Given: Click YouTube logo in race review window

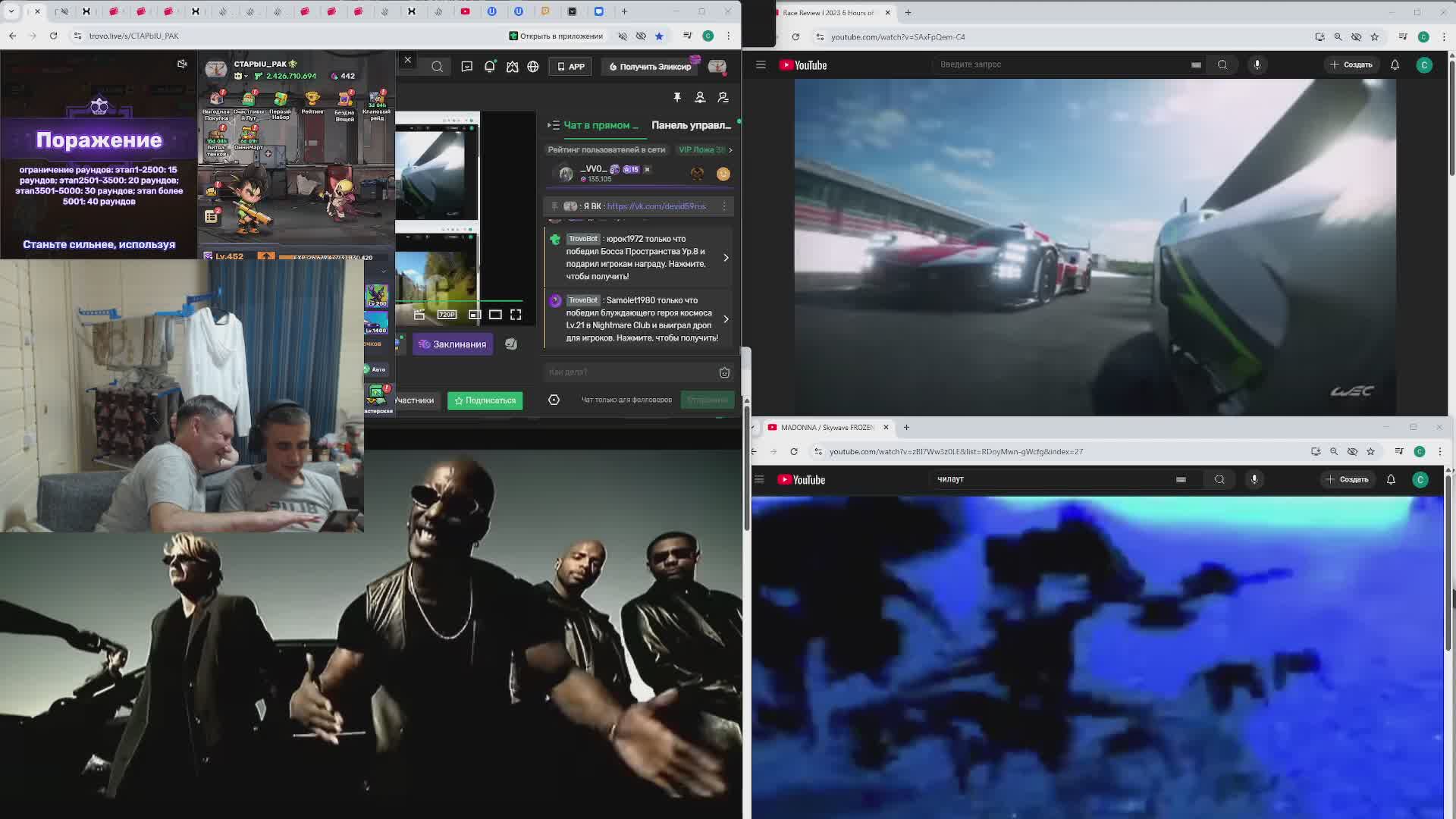Looking at the screenshot, I should pos(803,65).
